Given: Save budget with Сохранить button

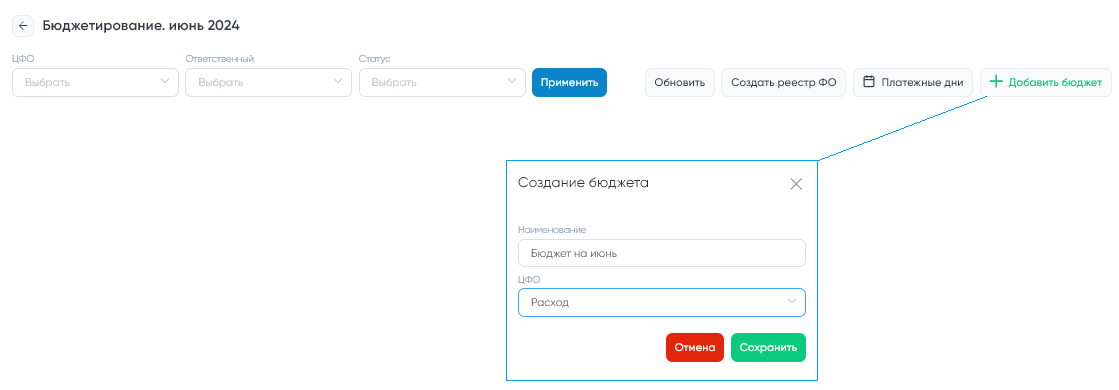Looking at the screenshot, I should [x=768, y=348].
